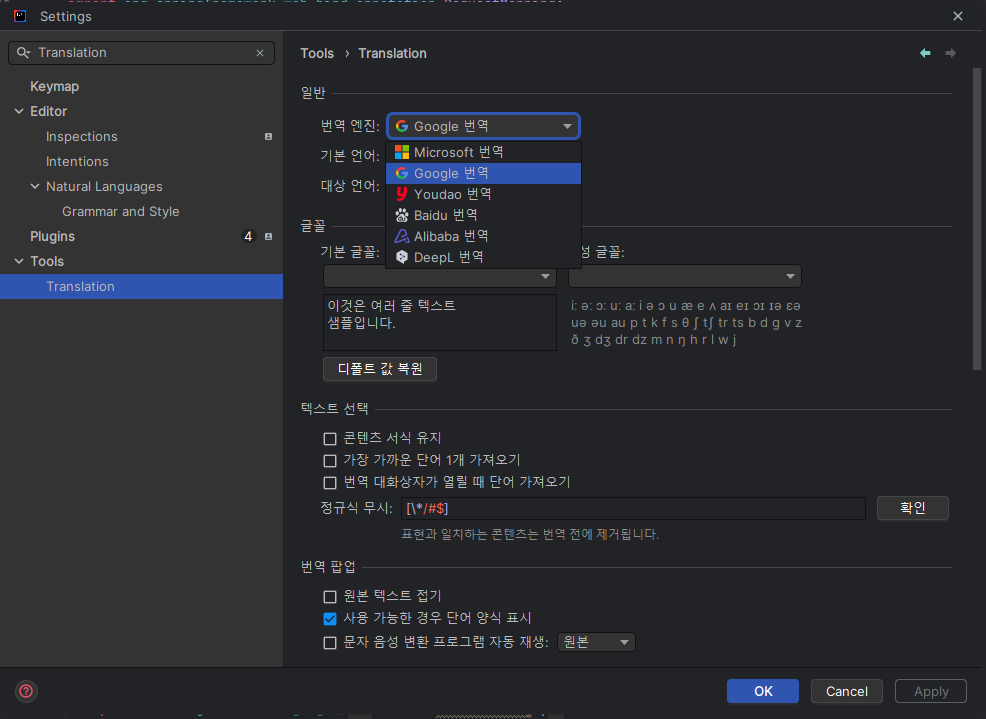Open Plugins settings page
This screenshot has height=719, width=986.
click(52, 237)
